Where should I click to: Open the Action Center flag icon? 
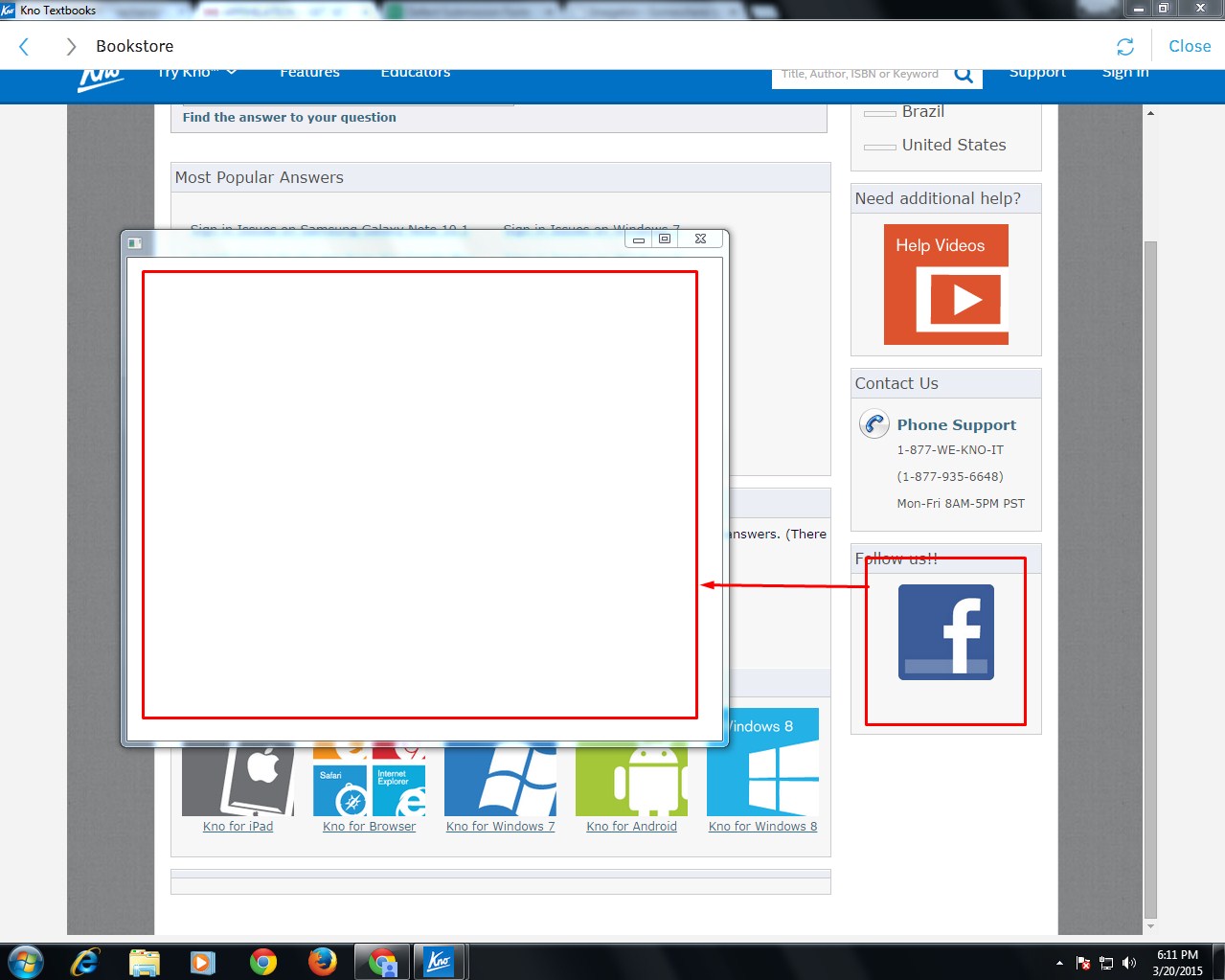1083,963
